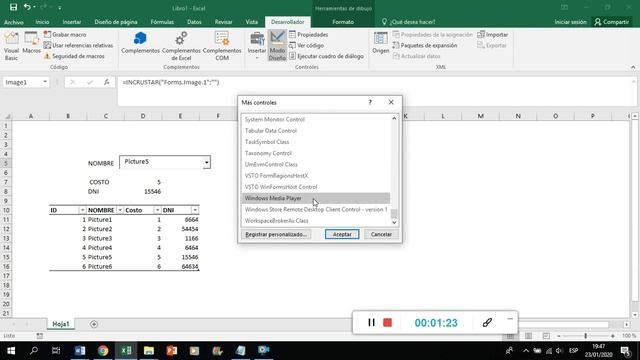Click Importar XML
The image size is (640, 360).
493,35
